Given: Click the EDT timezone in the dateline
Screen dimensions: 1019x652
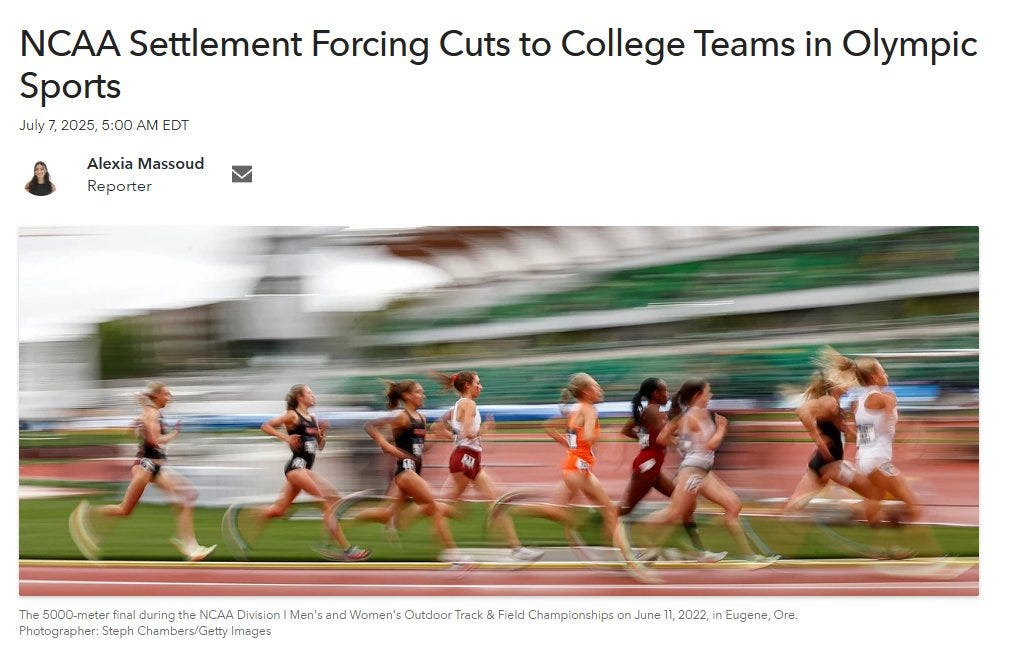Looking at the screenshot, I should point(175,125).
